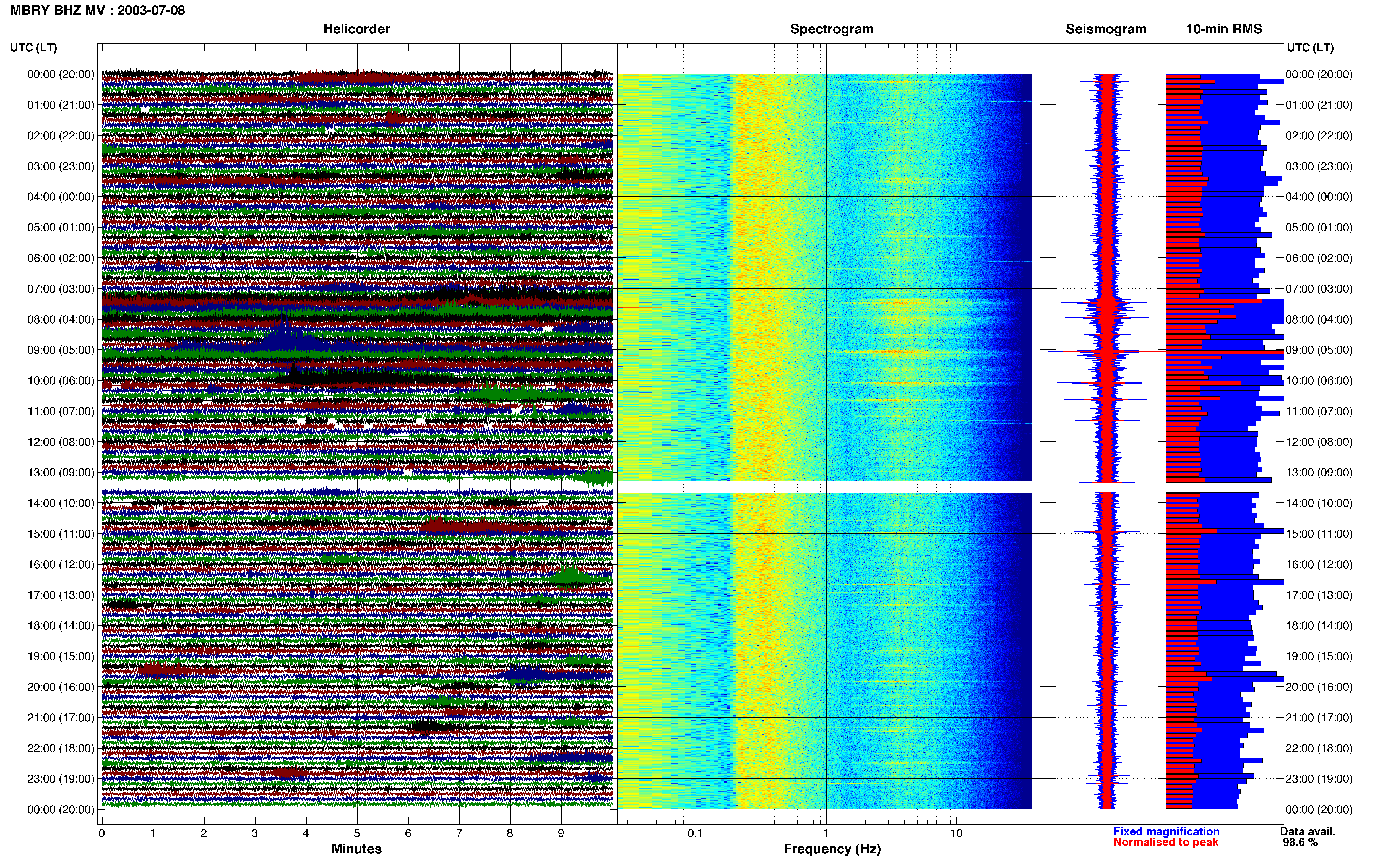The width and height of the screenshot is (1388, 868).
Task: Click the left 08:00 (04:00) time label
Action: click(61, 319)
